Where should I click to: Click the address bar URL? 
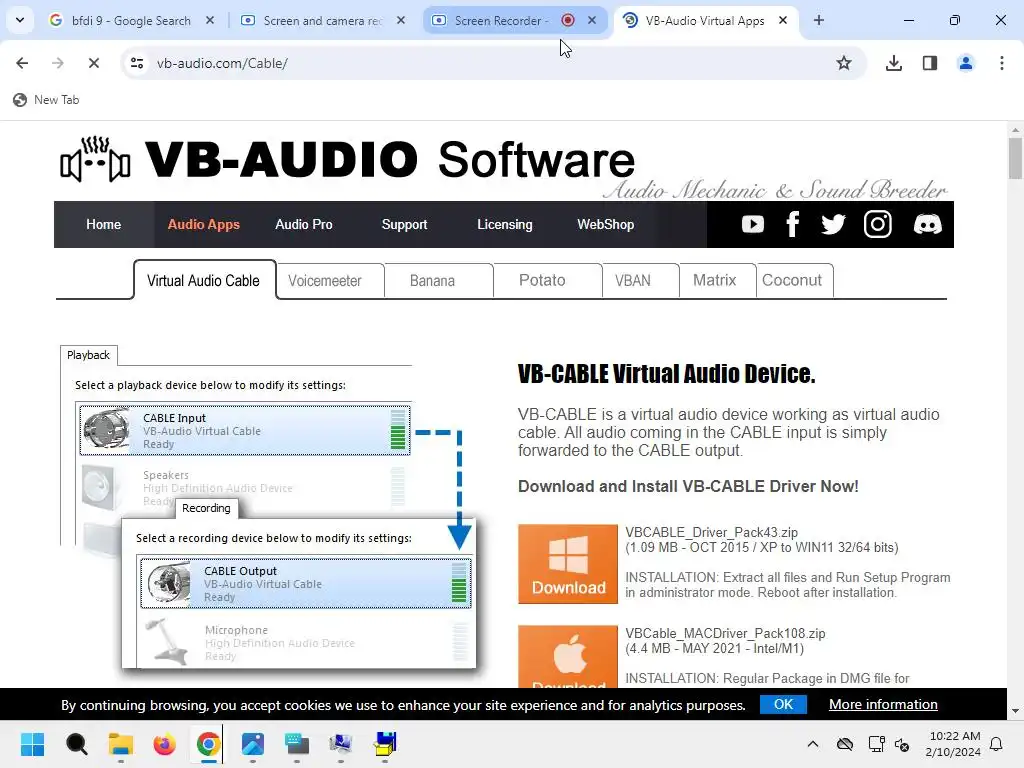pyautogui.click(x=222, y=63)
